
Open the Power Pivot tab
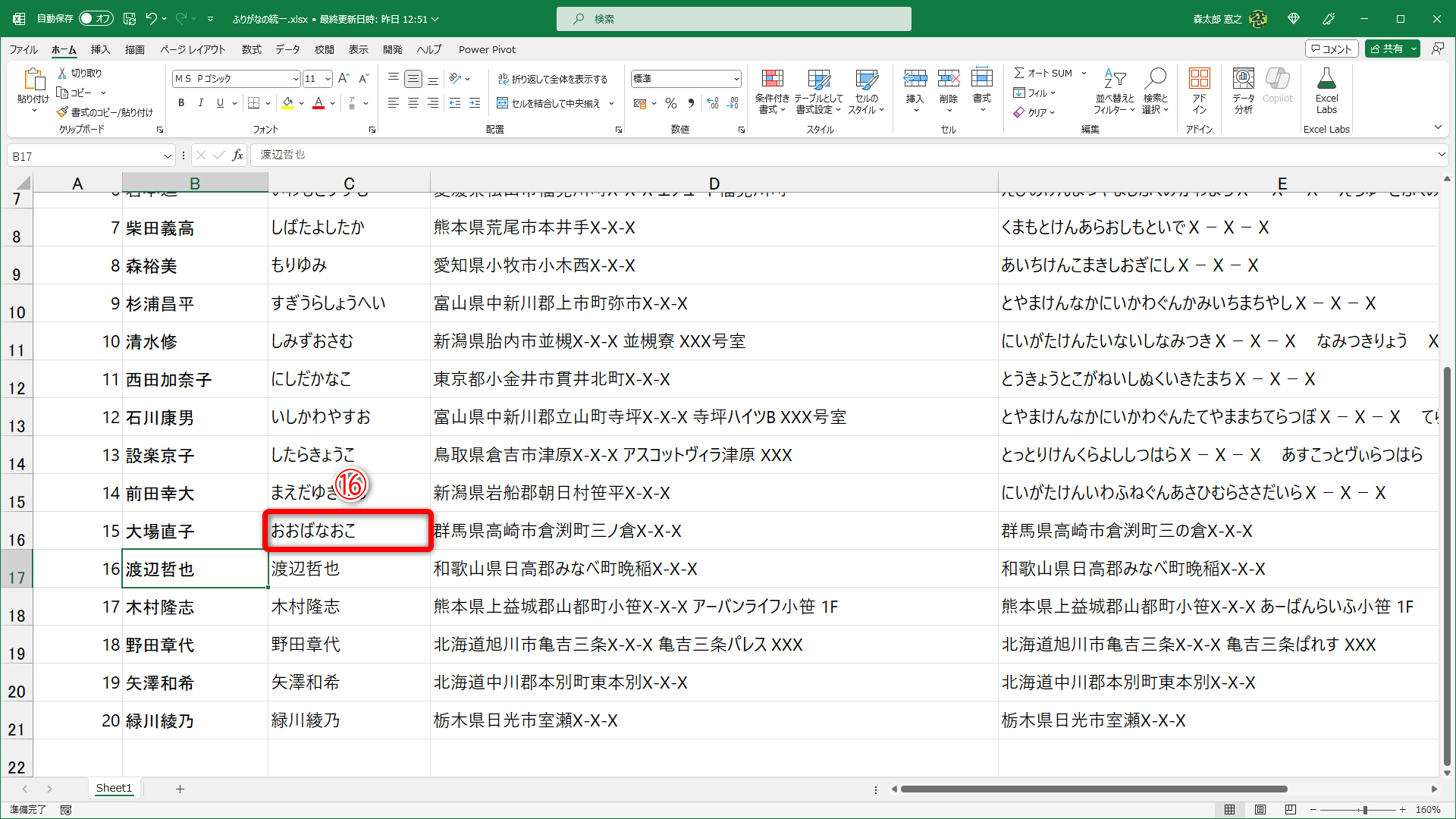tap(487, 49)
